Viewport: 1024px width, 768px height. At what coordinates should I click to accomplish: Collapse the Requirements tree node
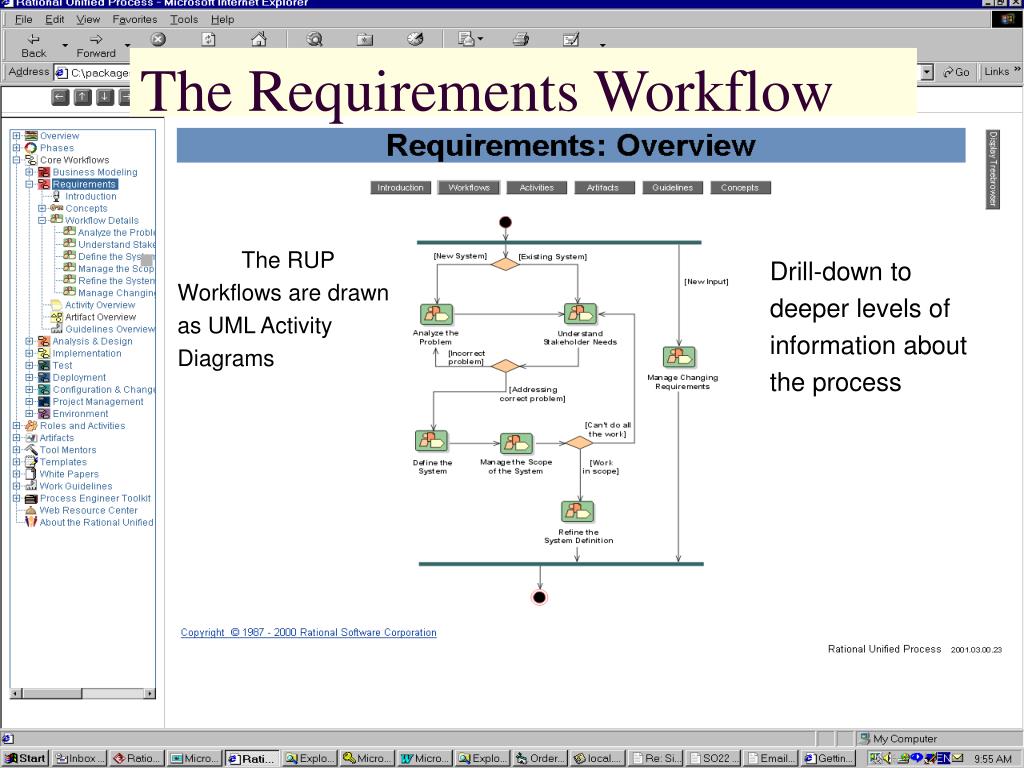click(29, 184)
